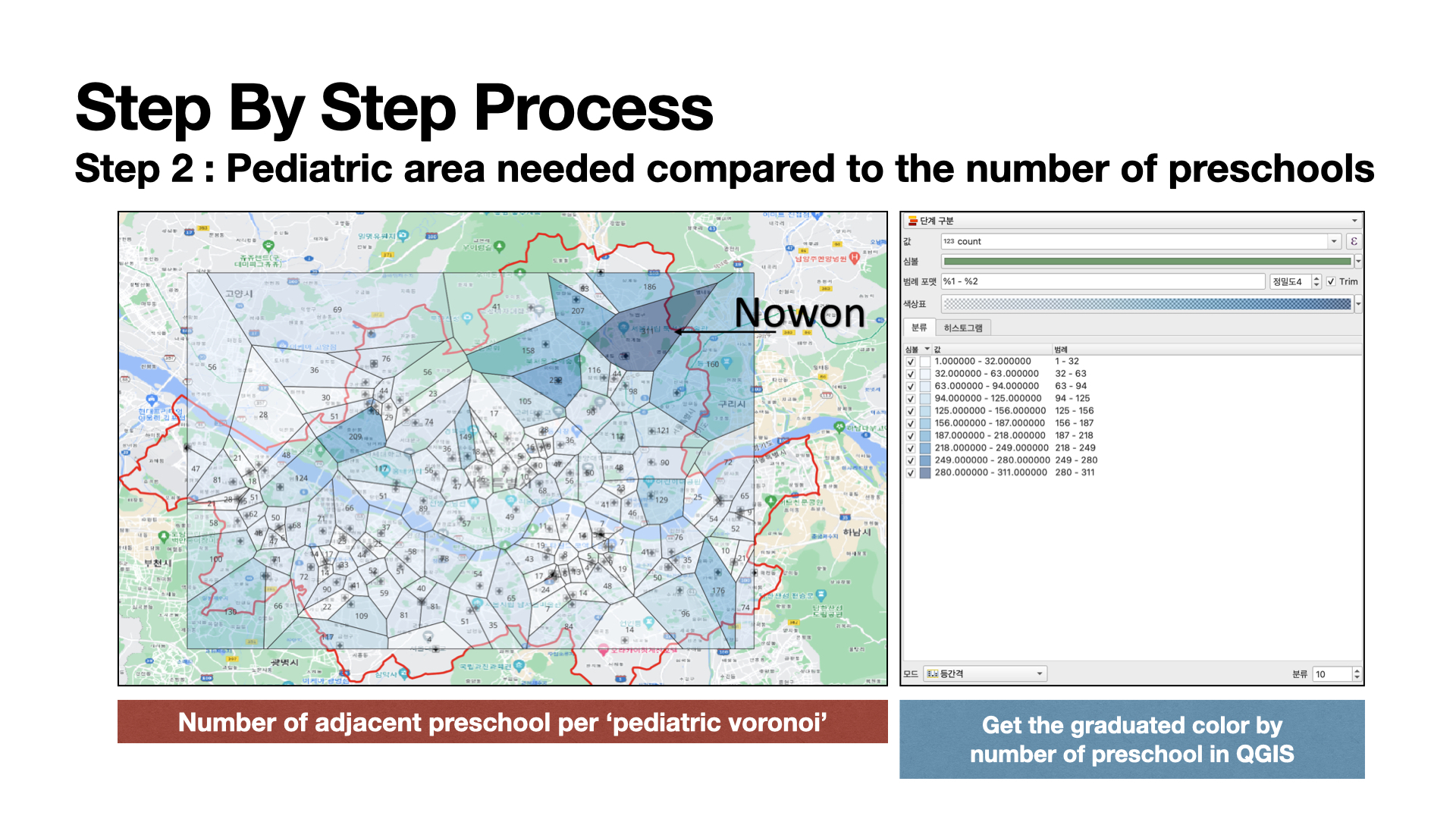This screenshot has height=819, width=1456.
Task: Click the 123 numeric field type icon
Action: pyautogui.click(x=949, y=241)
